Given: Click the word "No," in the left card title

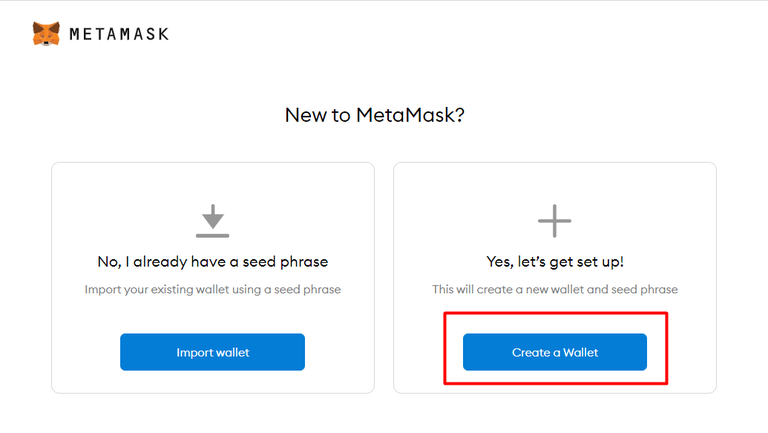Looking at the screenshot, I should [108, 262].
